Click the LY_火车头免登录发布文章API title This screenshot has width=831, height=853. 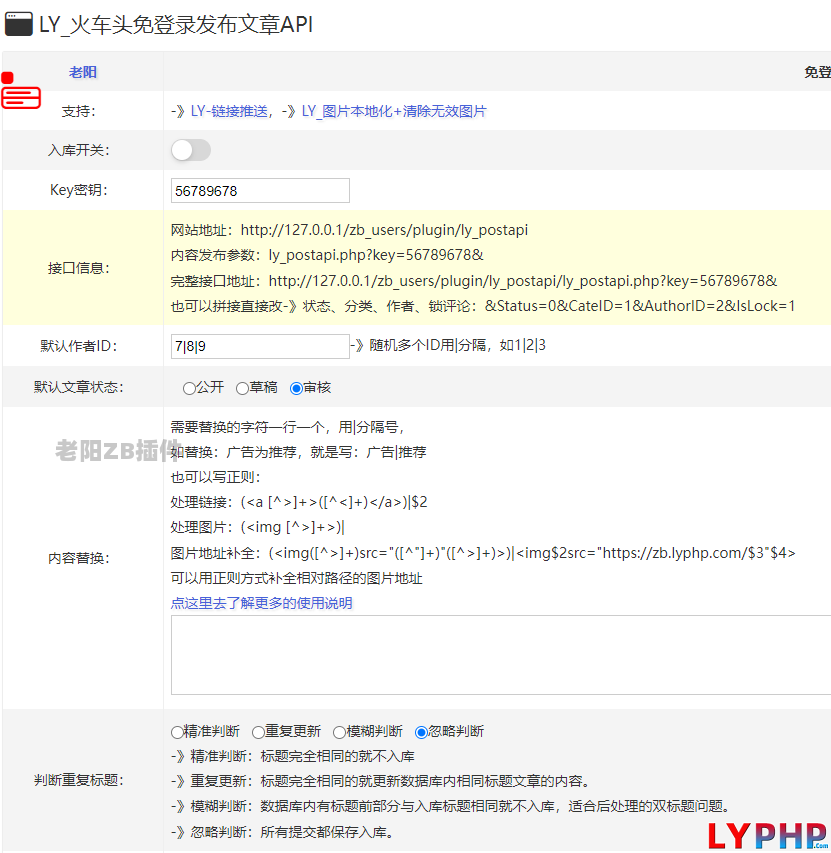click(176, 24)
